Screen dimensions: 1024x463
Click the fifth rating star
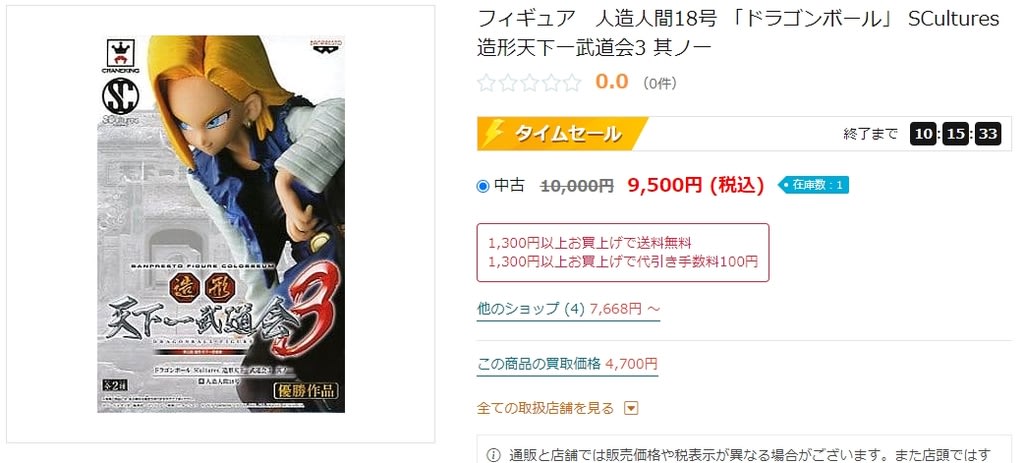572,82
